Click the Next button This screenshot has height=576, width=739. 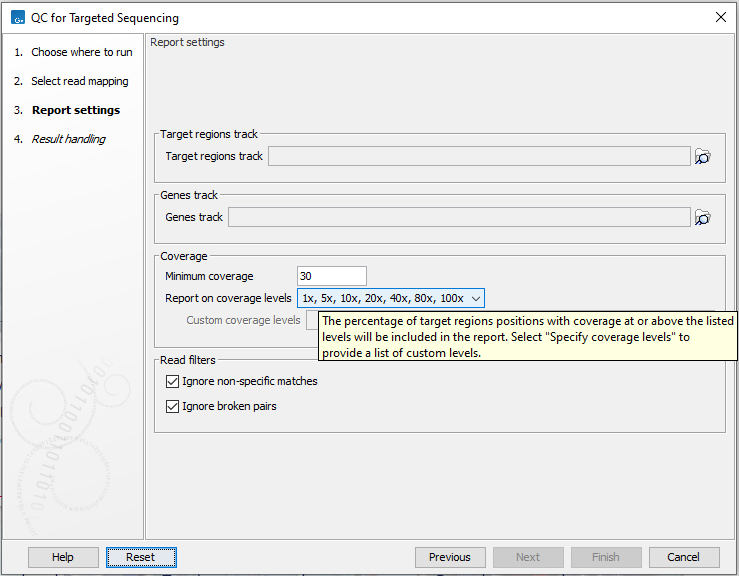[x=528, y=557]
